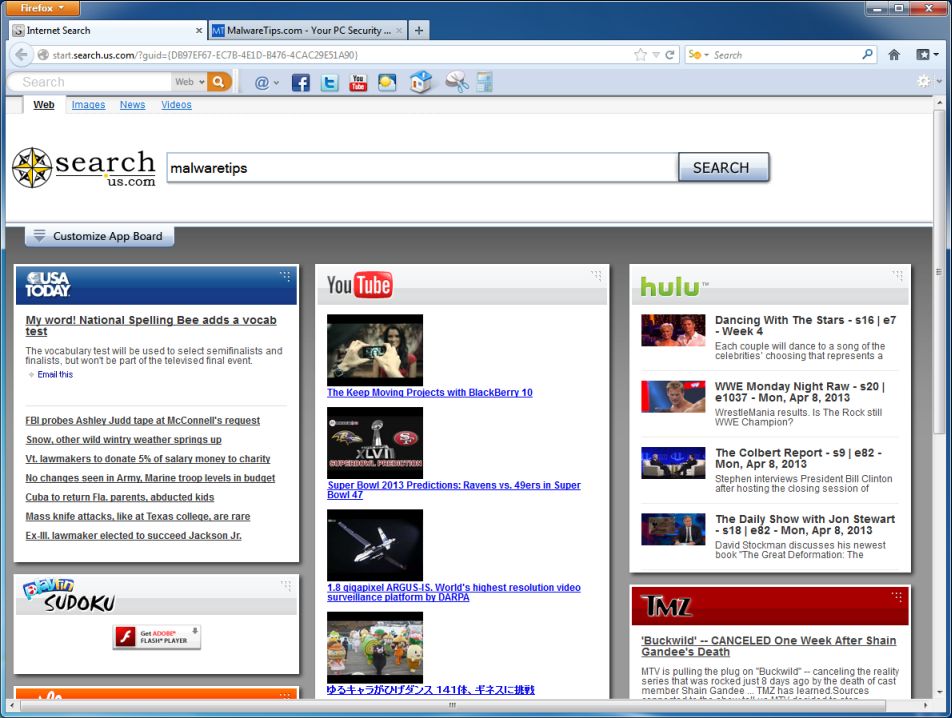Click the toolbar Search text box
952x718 pixels.
91,82
